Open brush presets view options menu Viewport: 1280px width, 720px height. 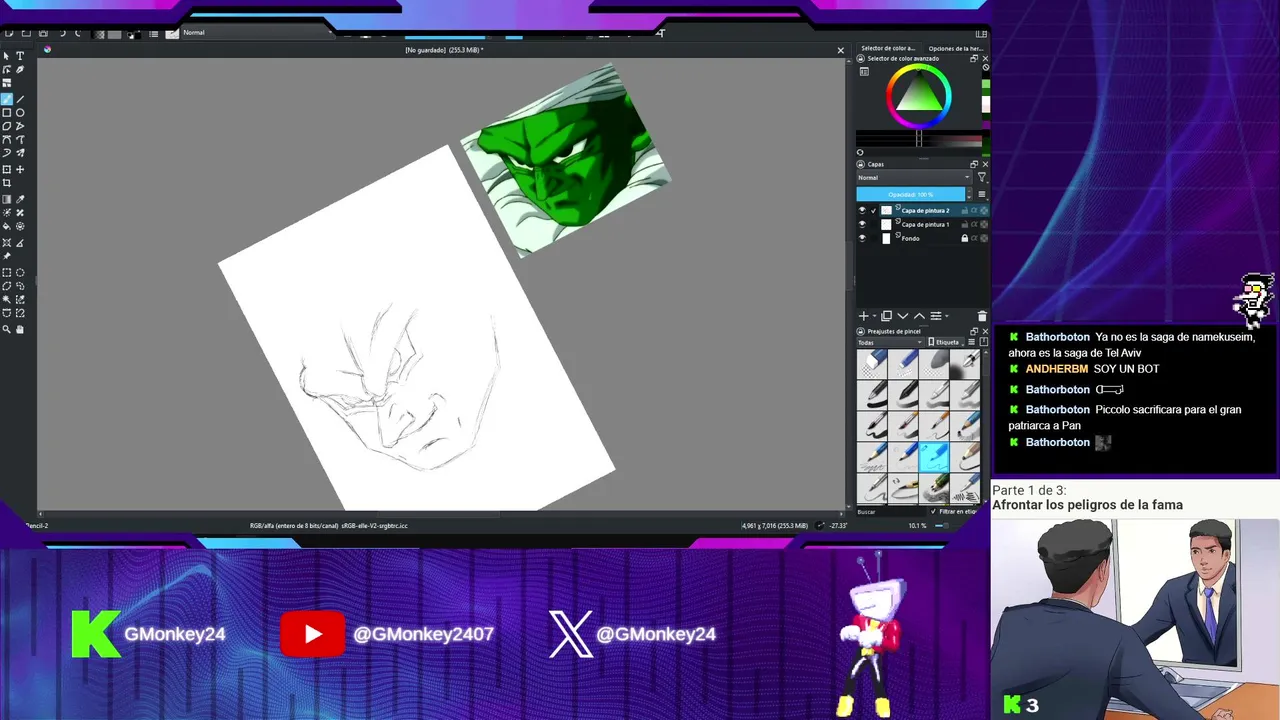(972, 342)
